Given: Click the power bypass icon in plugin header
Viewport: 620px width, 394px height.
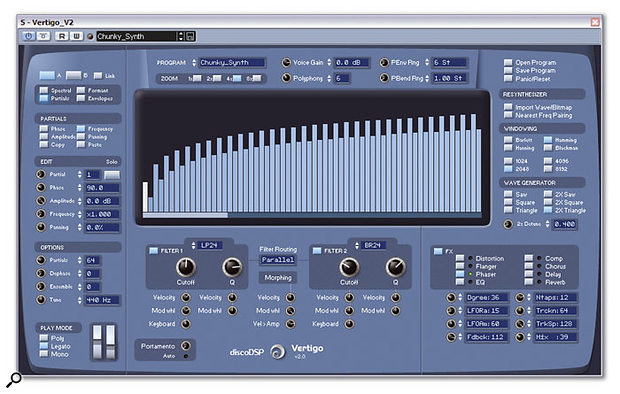Looking at the screenshot, I should (28, 36).
